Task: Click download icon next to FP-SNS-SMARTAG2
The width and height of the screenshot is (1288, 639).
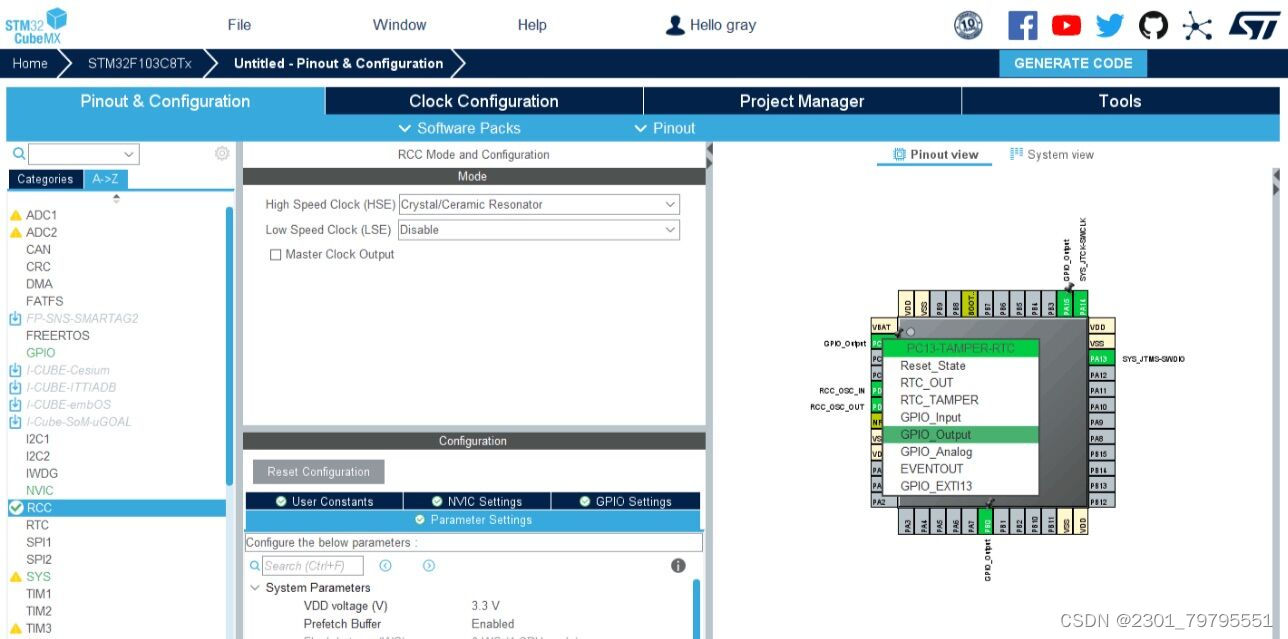Action: 15,318
